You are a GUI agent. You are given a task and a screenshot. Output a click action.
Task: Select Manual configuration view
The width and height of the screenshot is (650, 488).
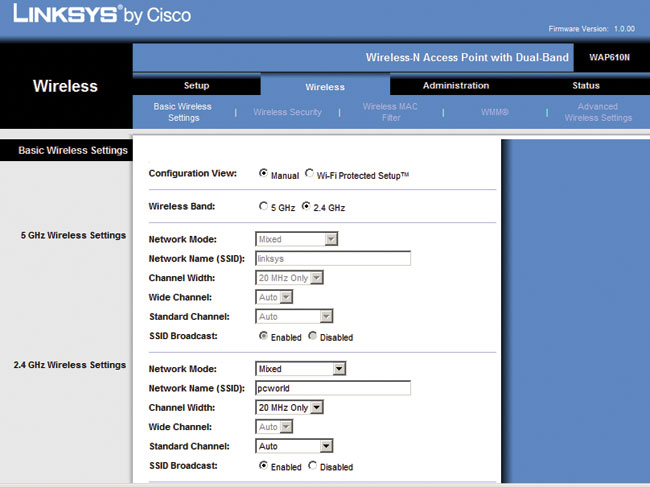(x=264, y=173)
